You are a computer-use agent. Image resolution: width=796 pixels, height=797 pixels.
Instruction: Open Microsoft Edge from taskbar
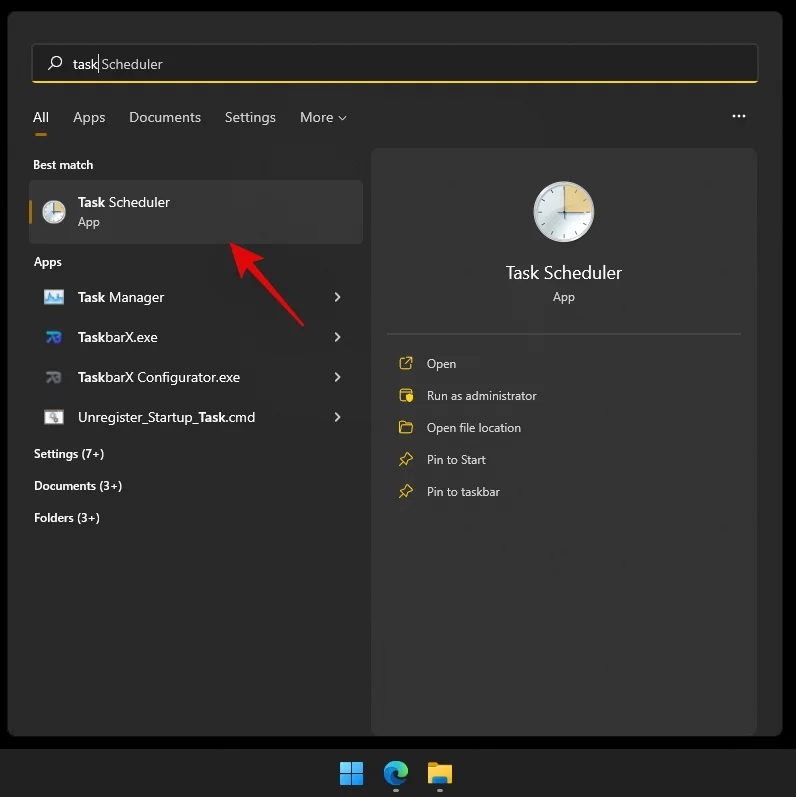(396, 773)
